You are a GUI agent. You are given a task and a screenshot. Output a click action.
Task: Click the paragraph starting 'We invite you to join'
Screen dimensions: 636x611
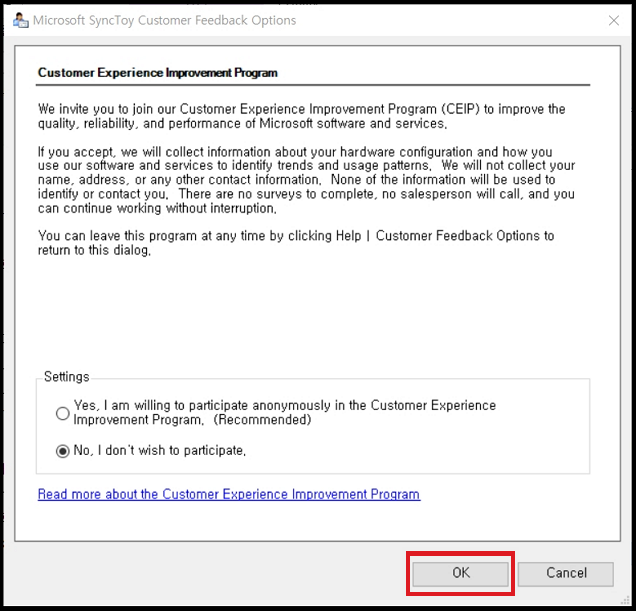(x=301, y=116)
